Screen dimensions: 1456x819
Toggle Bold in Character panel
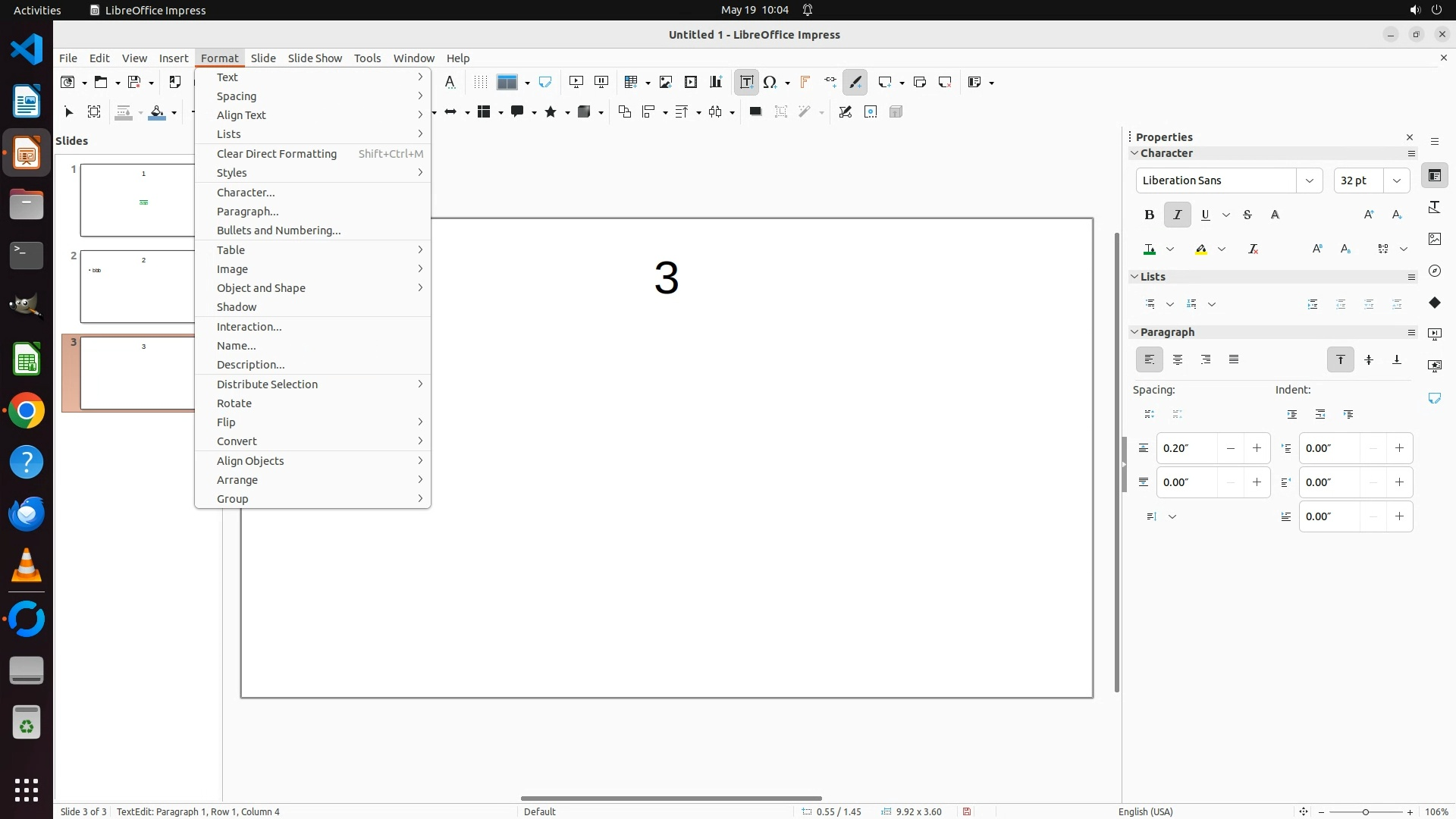point(1149,215)
